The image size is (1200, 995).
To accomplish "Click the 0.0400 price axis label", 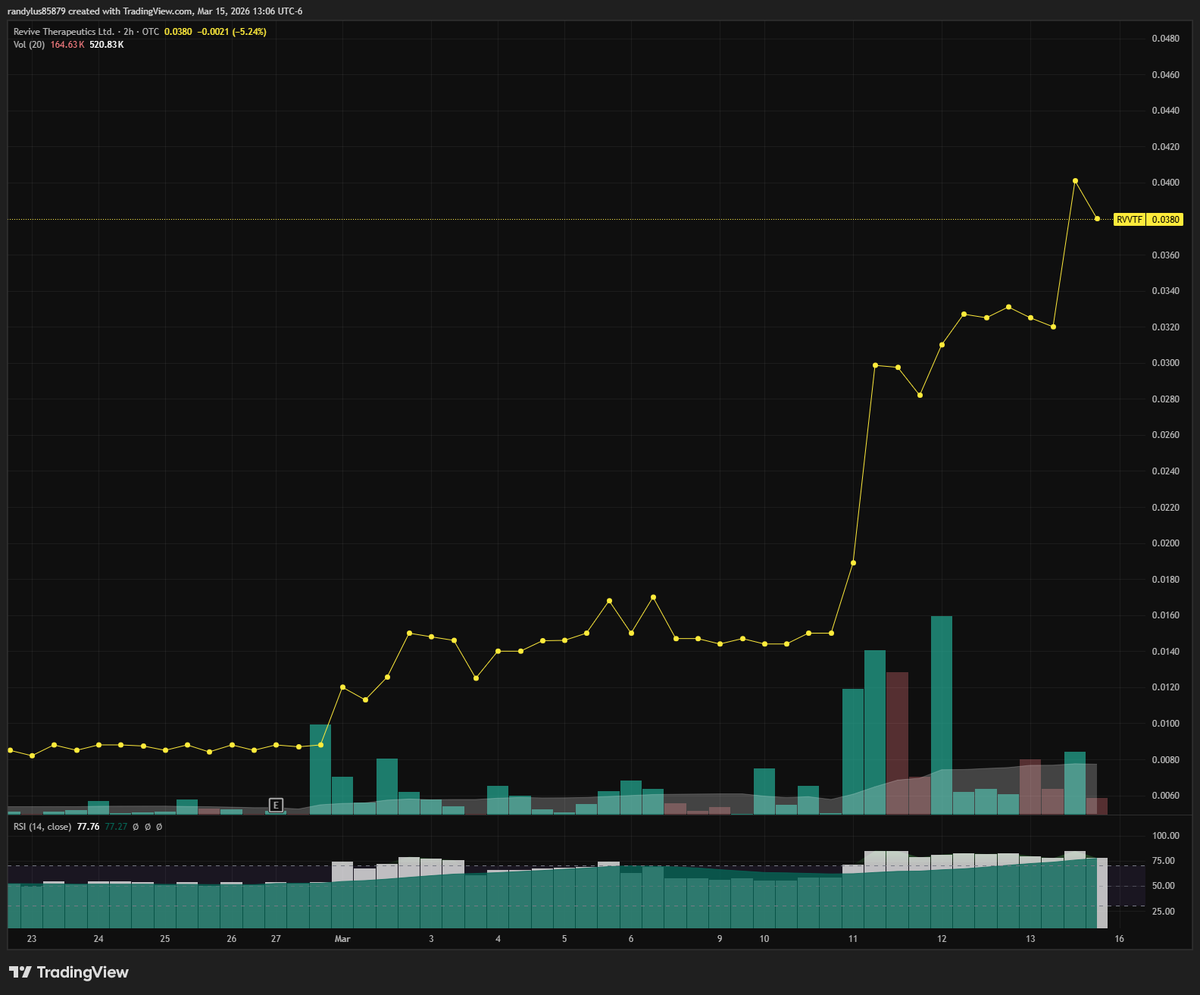I will pos(1166,182).
